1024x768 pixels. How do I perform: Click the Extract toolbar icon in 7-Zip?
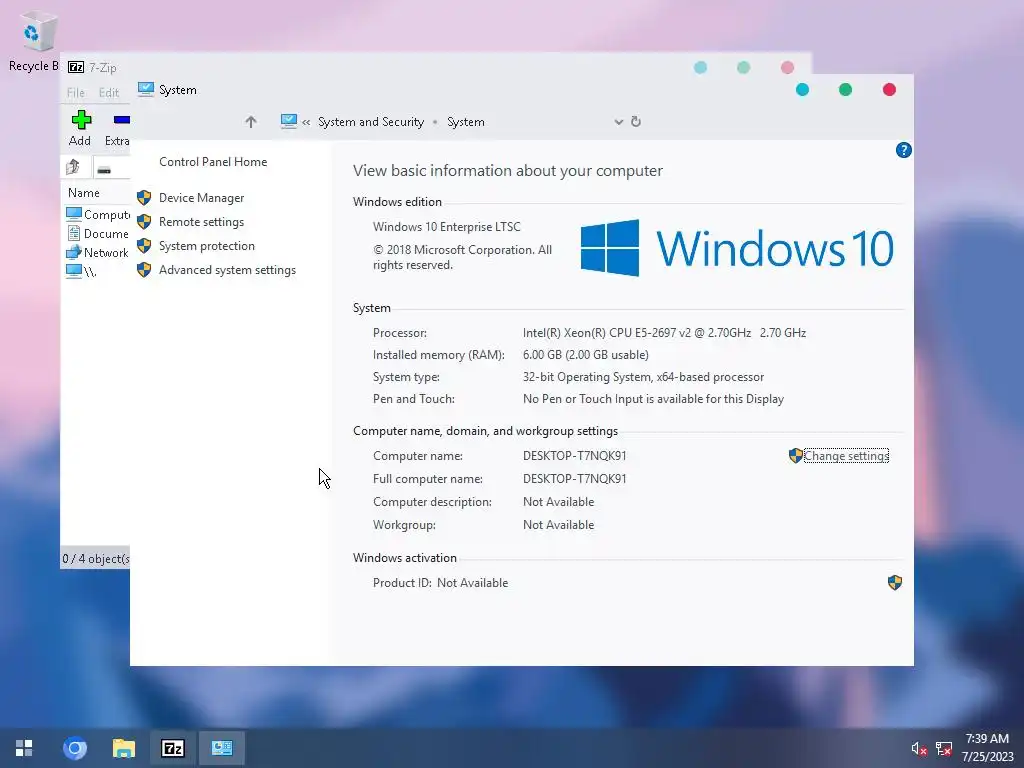[118, 128]
